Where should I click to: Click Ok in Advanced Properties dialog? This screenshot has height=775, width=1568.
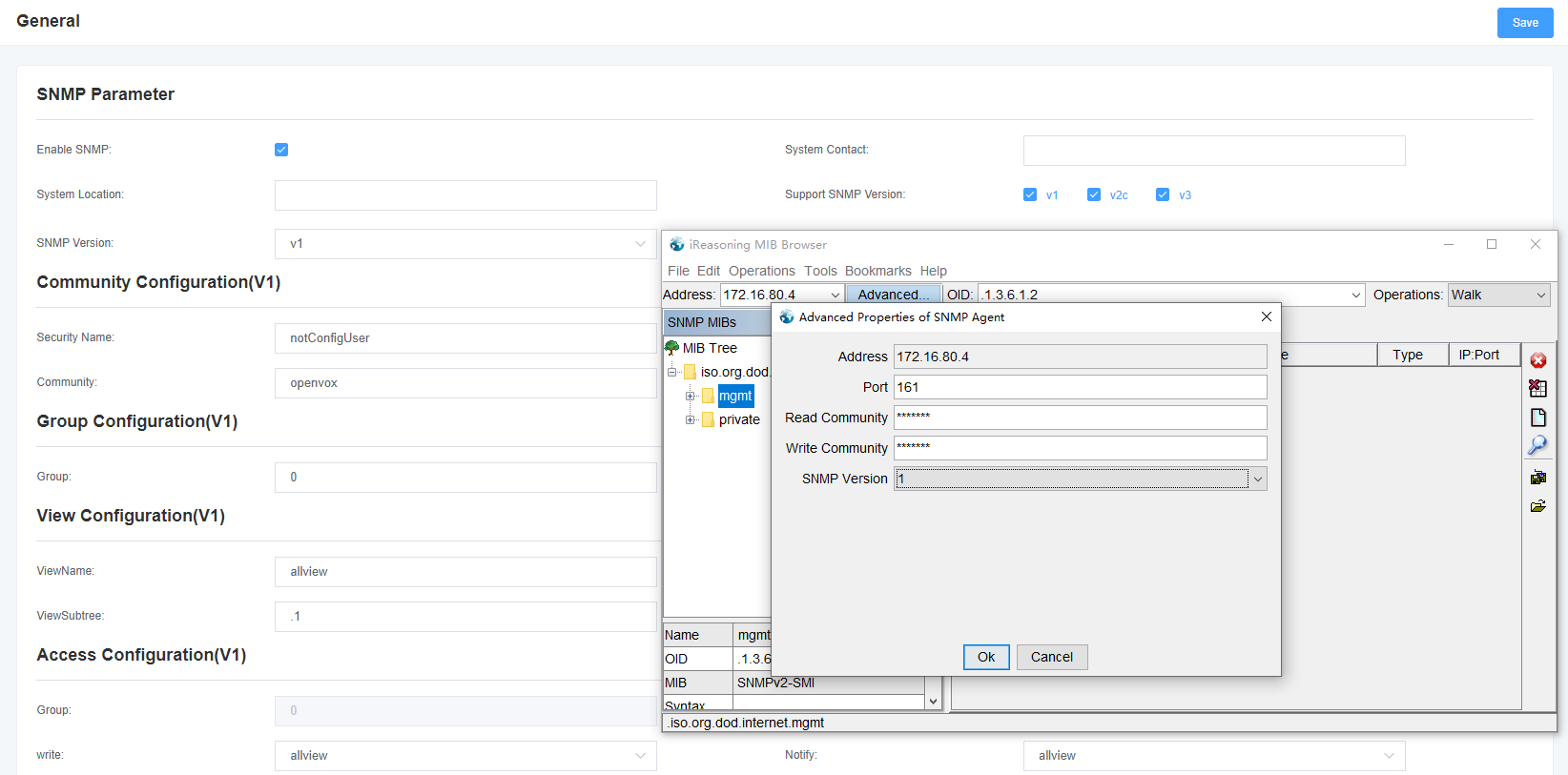click(x=986, y=657)
